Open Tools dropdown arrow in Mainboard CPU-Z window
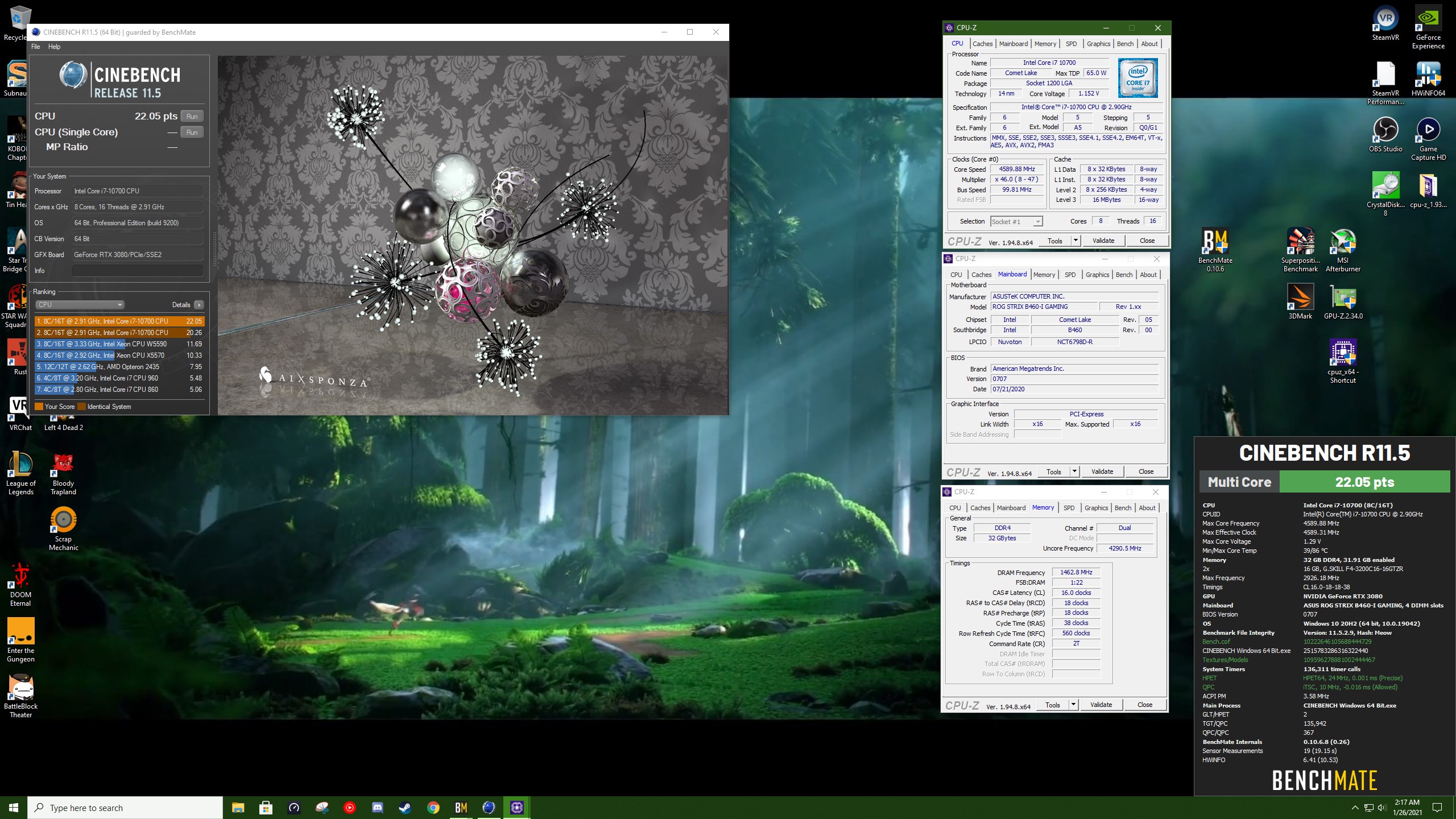 point(1074,471)
